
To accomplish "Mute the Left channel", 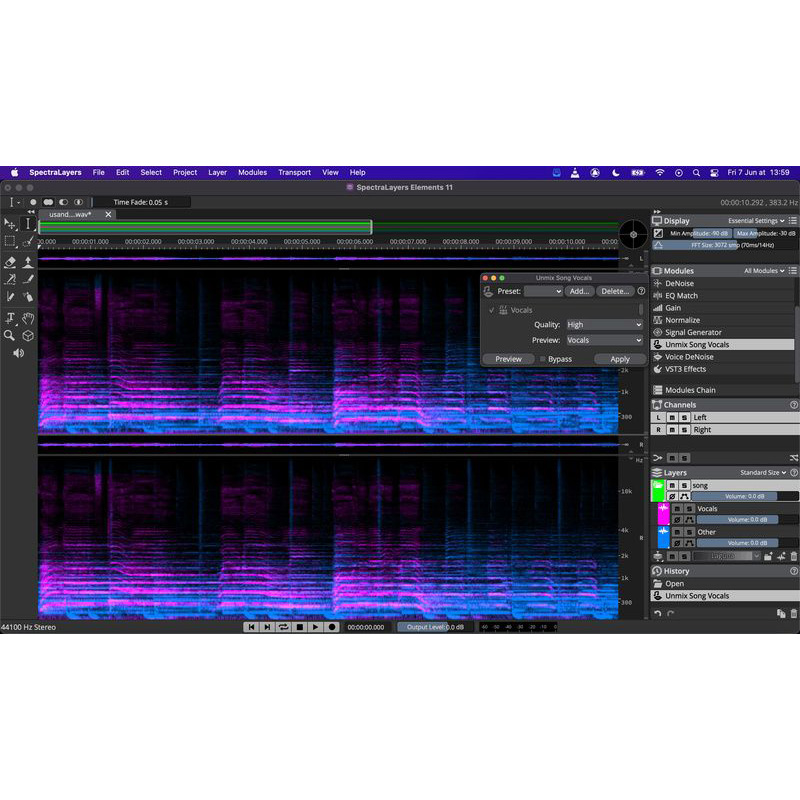I will [672, 417].
